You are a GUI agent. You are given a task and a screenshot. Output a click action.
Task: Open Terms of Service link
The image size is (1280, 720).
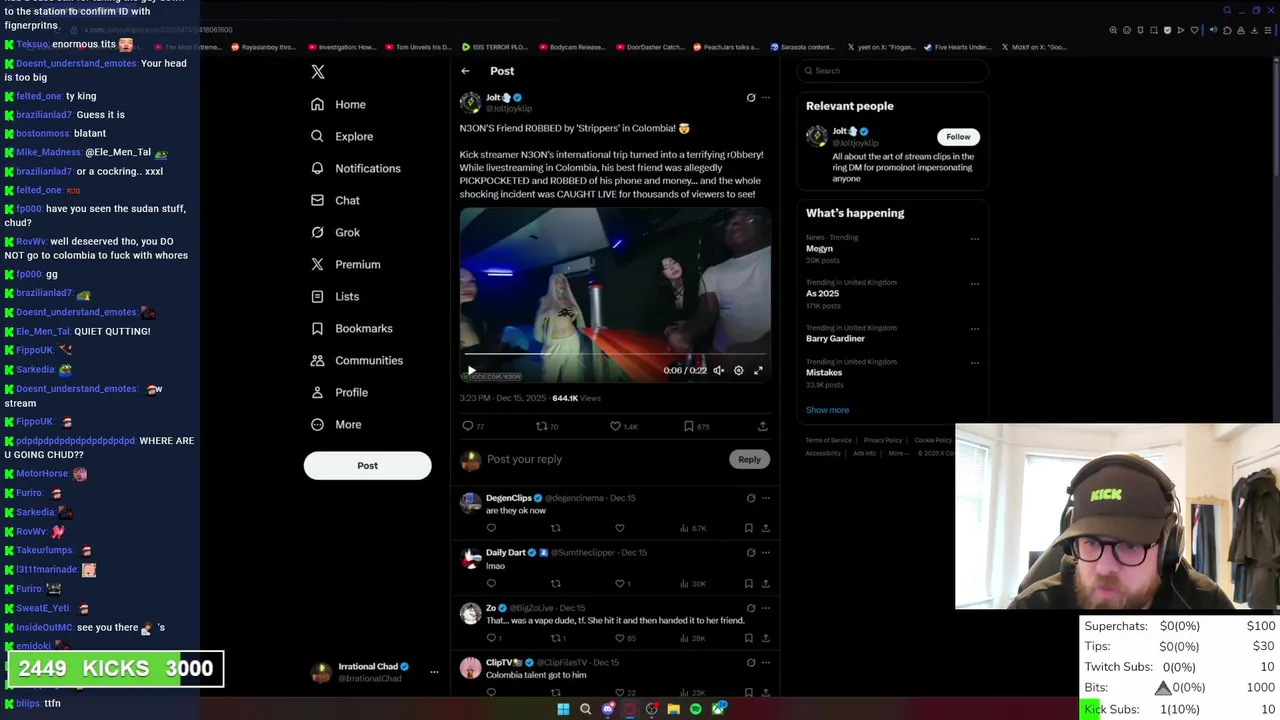(x=829, y=440)
